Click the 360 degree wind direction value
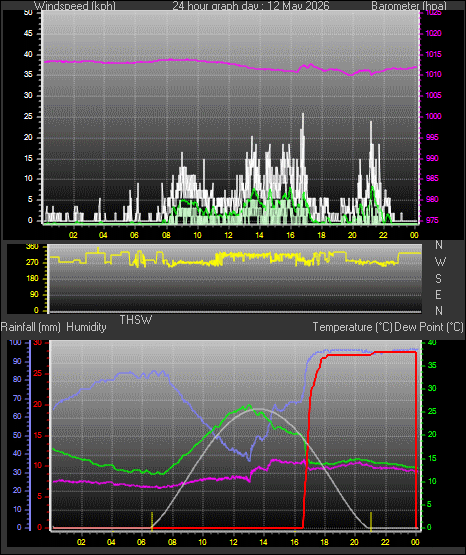The width and height of the screenshot is (466, 555). 32,247
